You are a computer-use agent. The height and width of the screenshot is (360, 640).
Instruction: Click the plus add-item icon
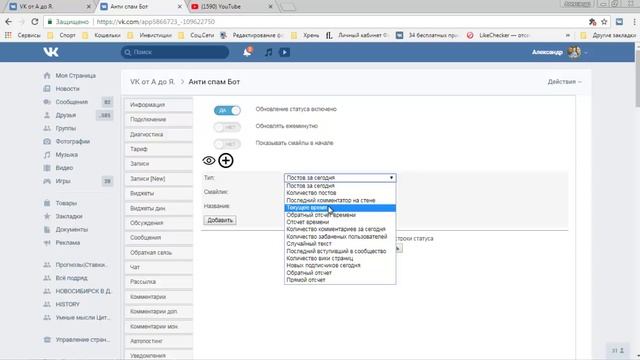(226, 160)
